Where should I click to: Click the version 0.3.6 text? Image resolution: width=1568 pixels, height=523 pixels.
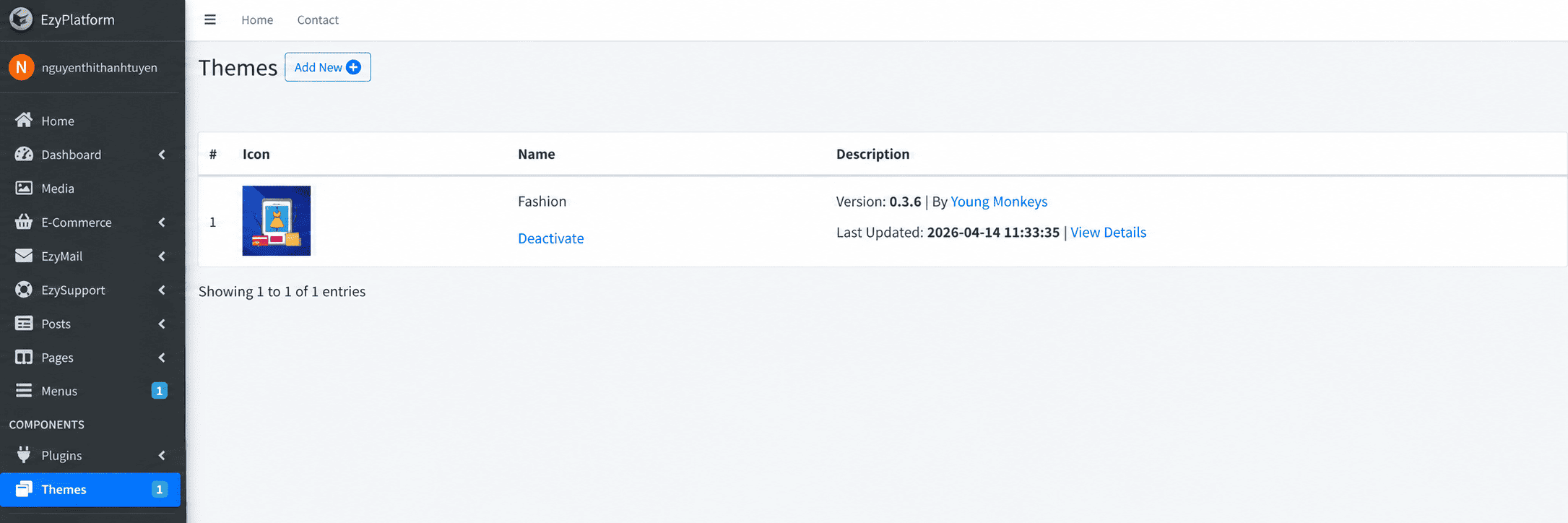[905, 202]
